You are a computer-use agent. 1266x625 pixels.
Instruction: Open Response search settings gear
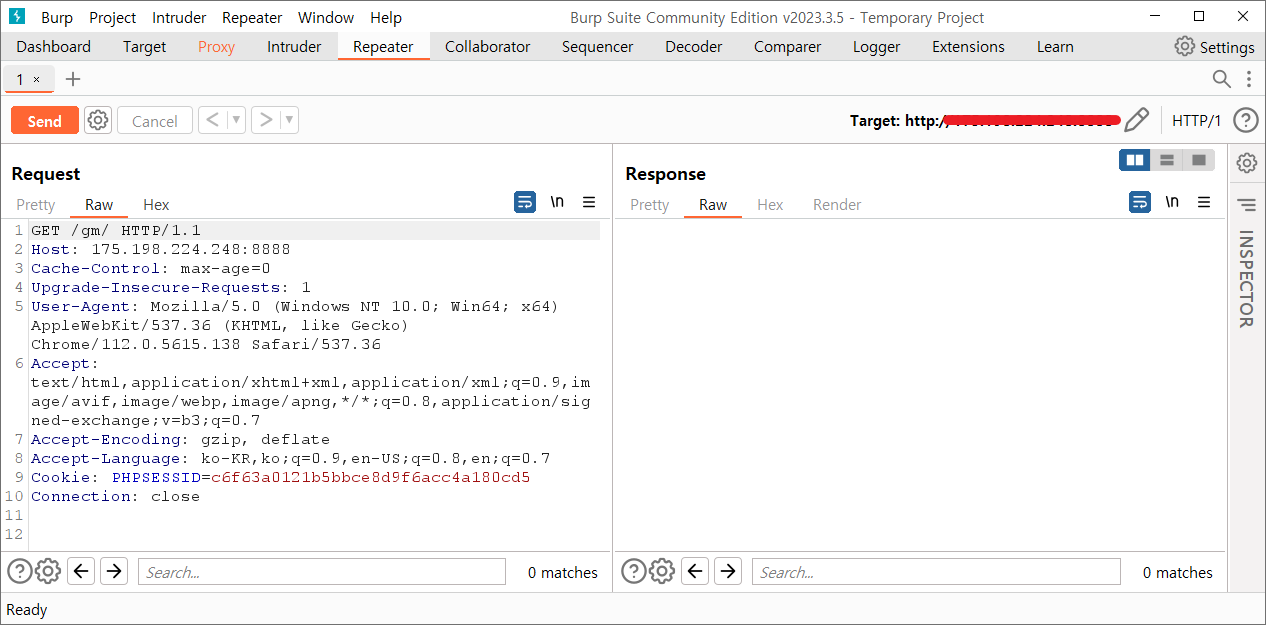point(662,571)
